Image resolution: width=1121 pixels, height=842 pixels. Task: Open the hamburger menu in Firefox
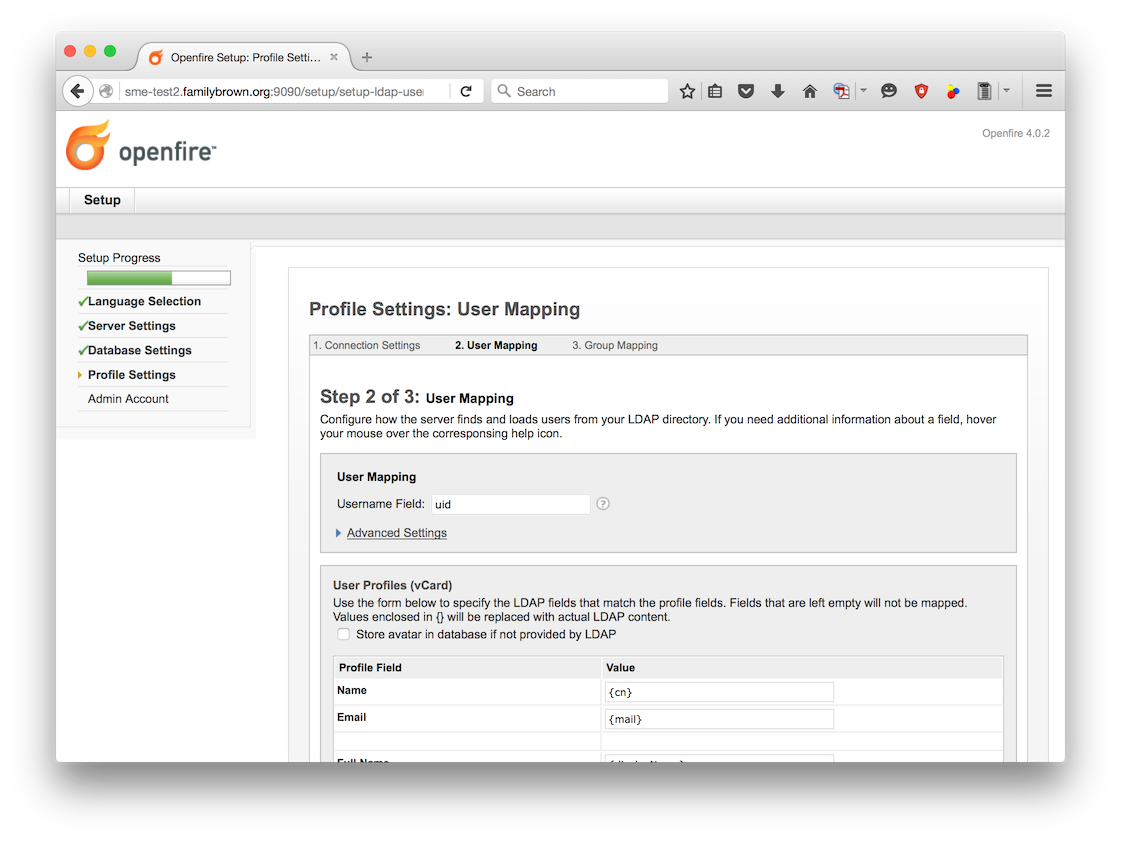click(x=1044, y=91)
